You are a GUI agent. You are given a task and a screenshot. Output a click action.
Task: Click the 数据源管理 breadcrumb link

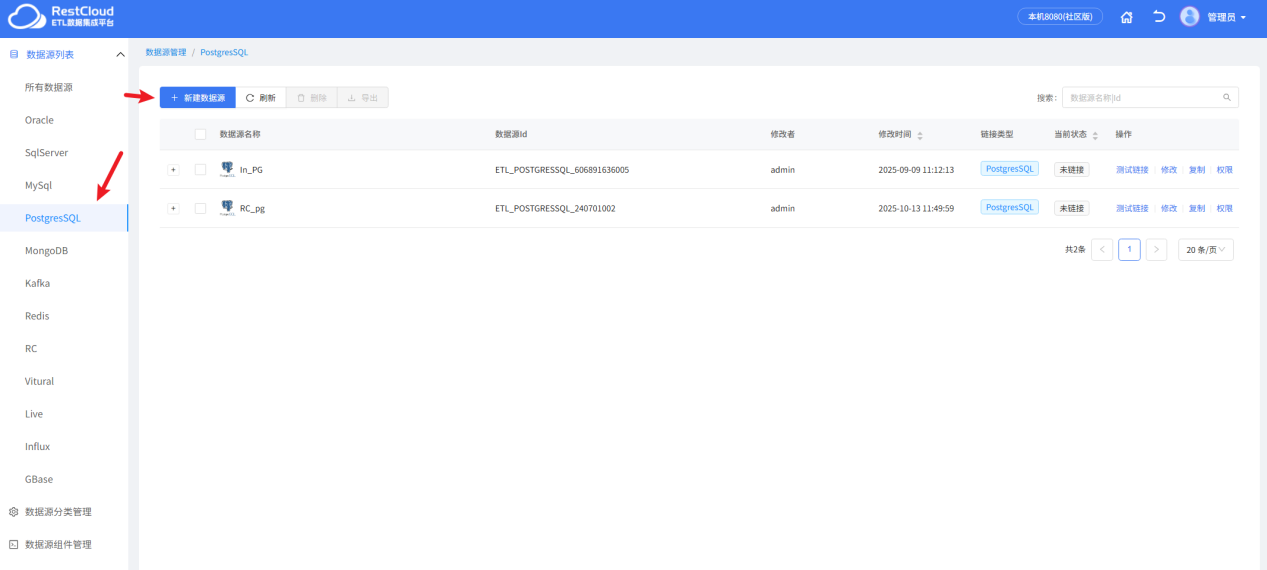point(166,52)
